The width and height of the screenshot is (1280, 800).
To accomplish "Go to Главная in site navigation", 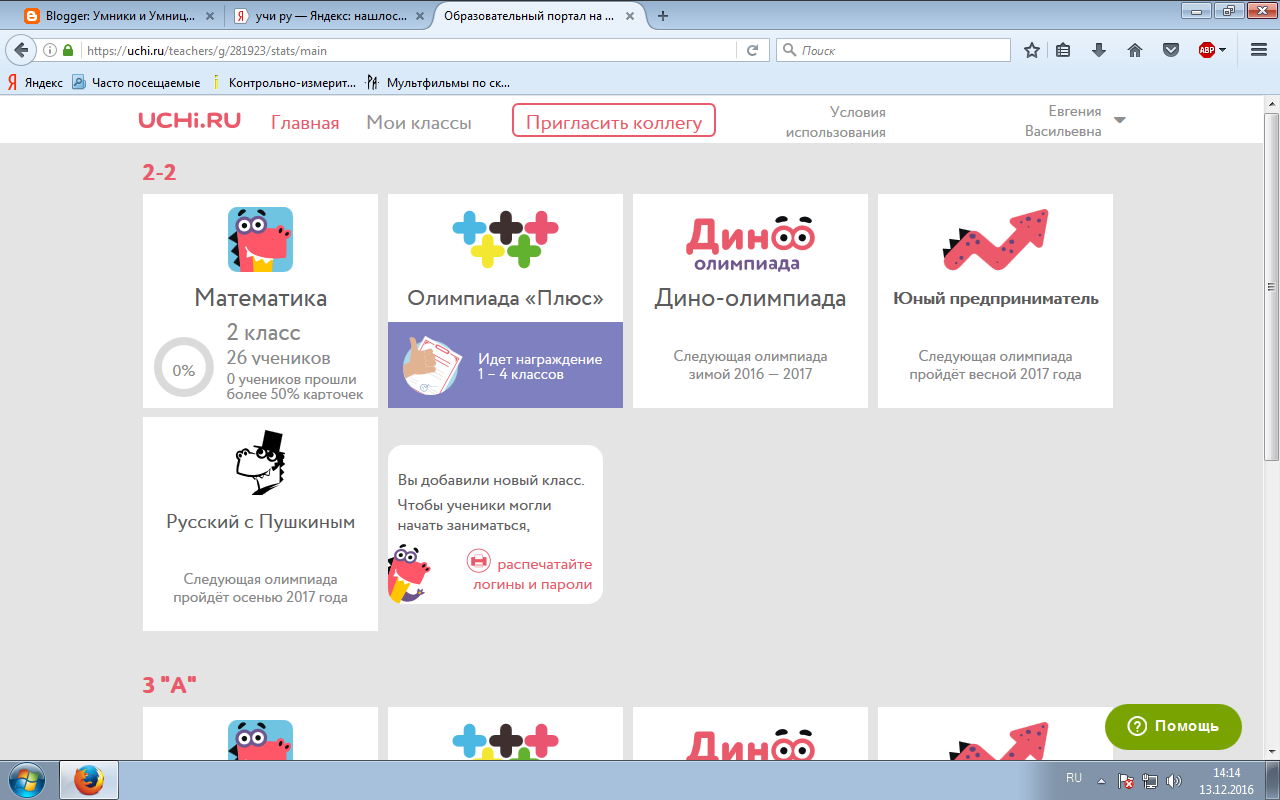I will (x=305, y=123).
